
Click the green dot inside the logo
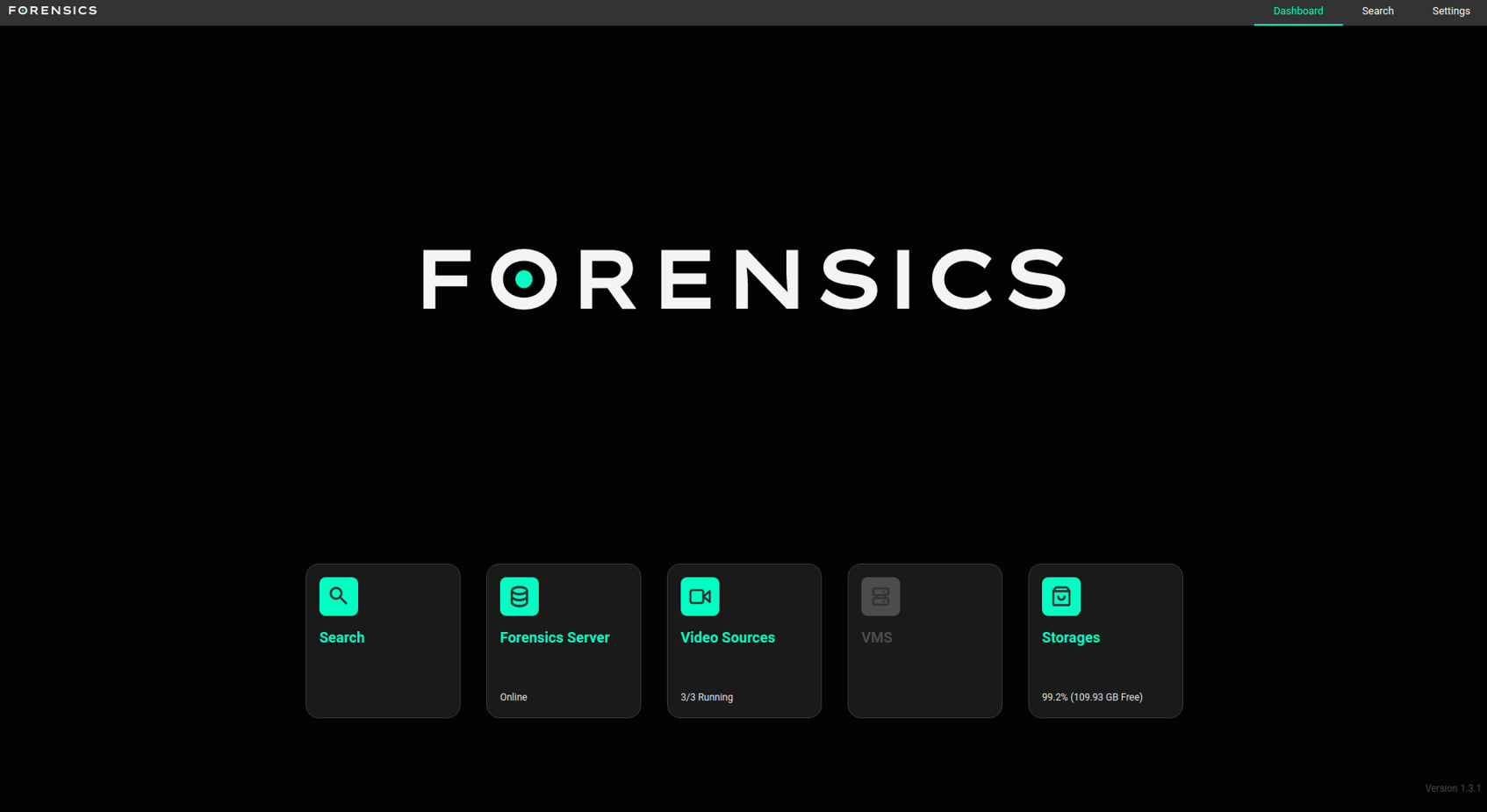tap(524, 280)
